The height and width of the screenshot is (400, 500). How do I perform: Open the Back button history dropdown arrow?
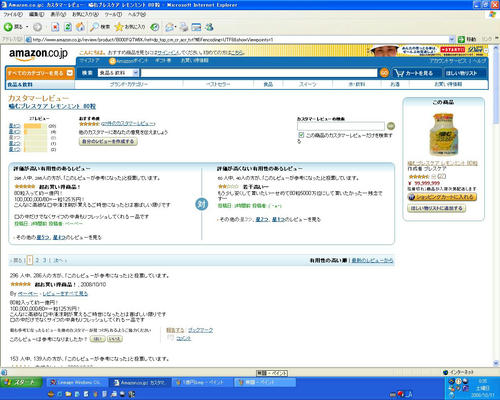[x=27, y=27]
